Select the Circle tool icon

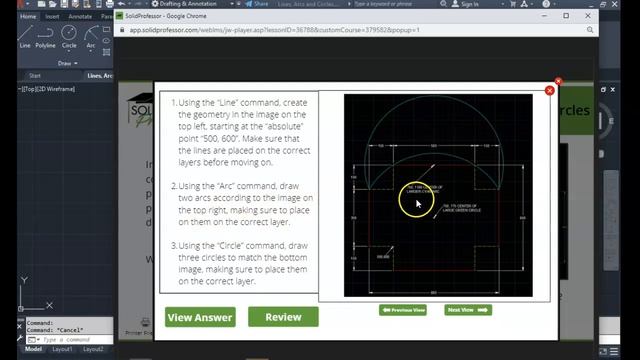pyautogui.click(x=69, y=33)
